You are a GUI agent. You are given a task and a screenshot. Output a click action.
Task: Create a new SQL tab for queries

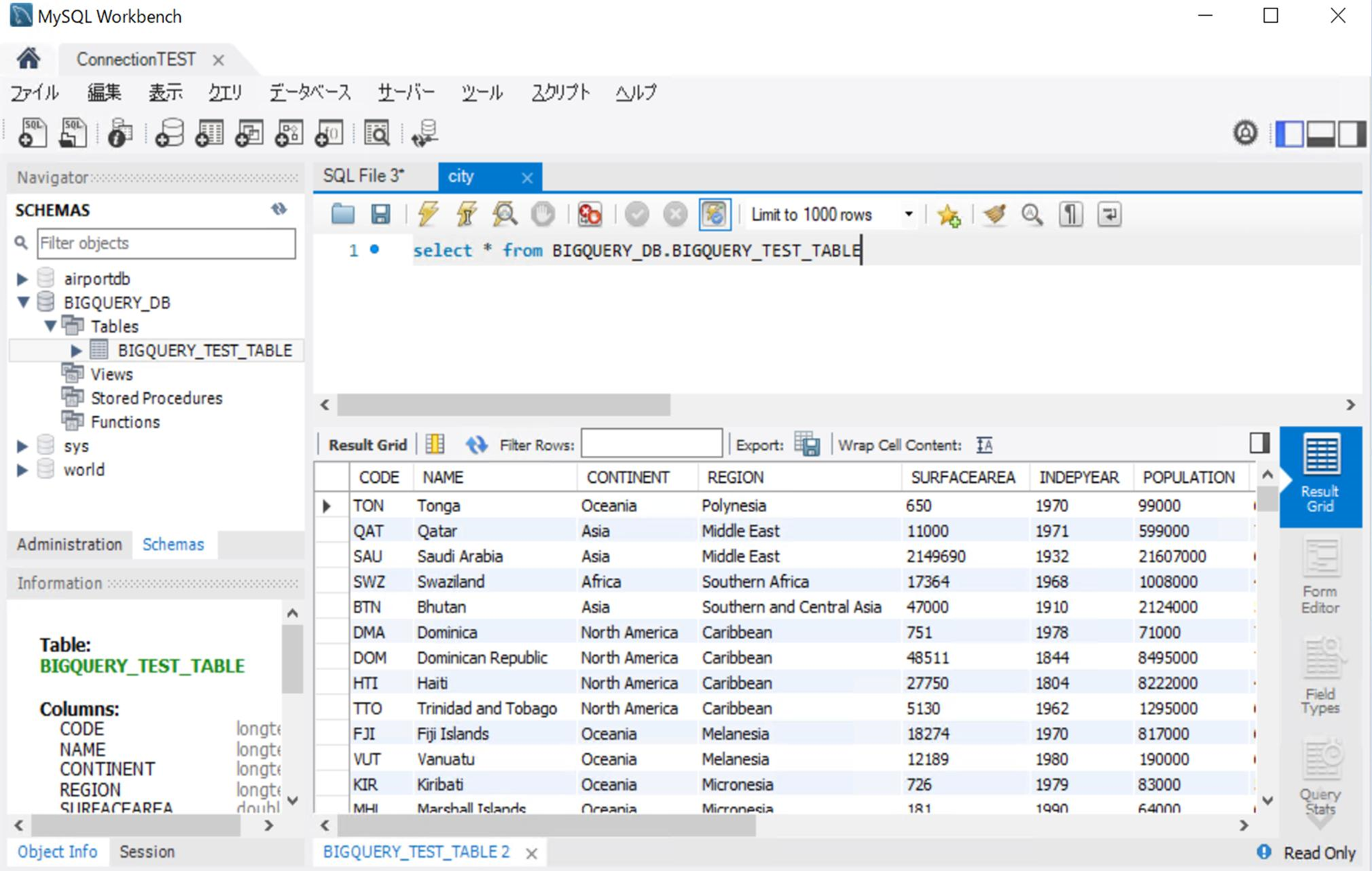tap(33, 132)
